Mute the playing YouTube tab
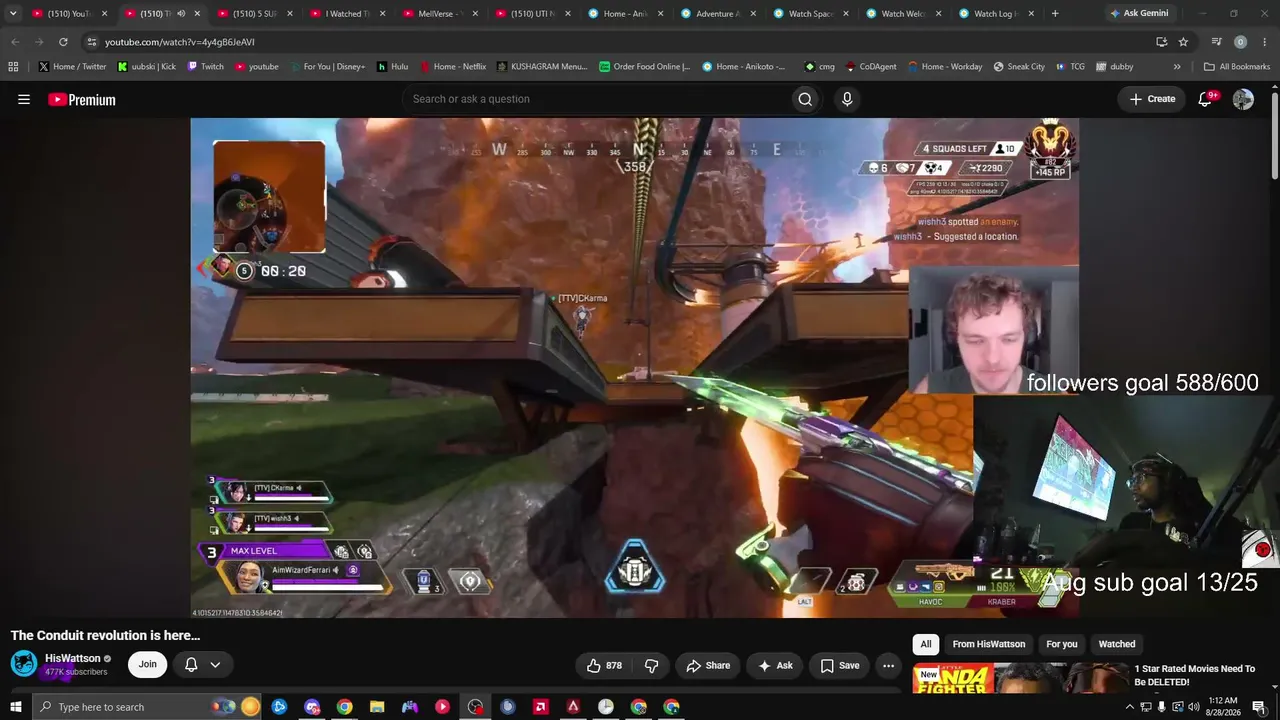This screenshot has width=1280, height=720. coord(180,14)
